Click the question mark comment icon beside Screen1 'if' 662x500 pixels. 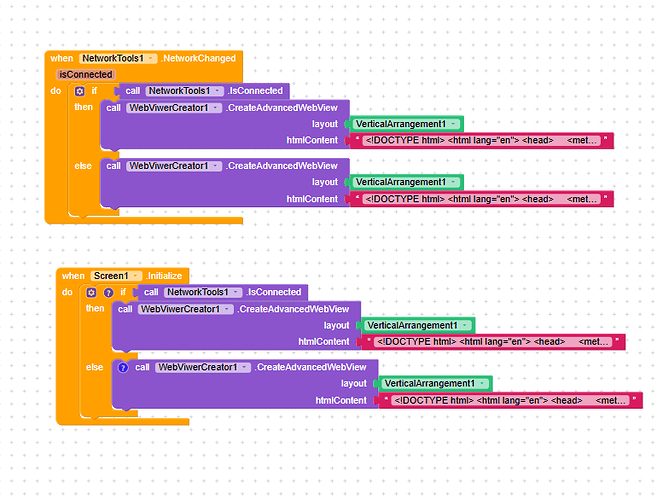[x=109, y=292]
